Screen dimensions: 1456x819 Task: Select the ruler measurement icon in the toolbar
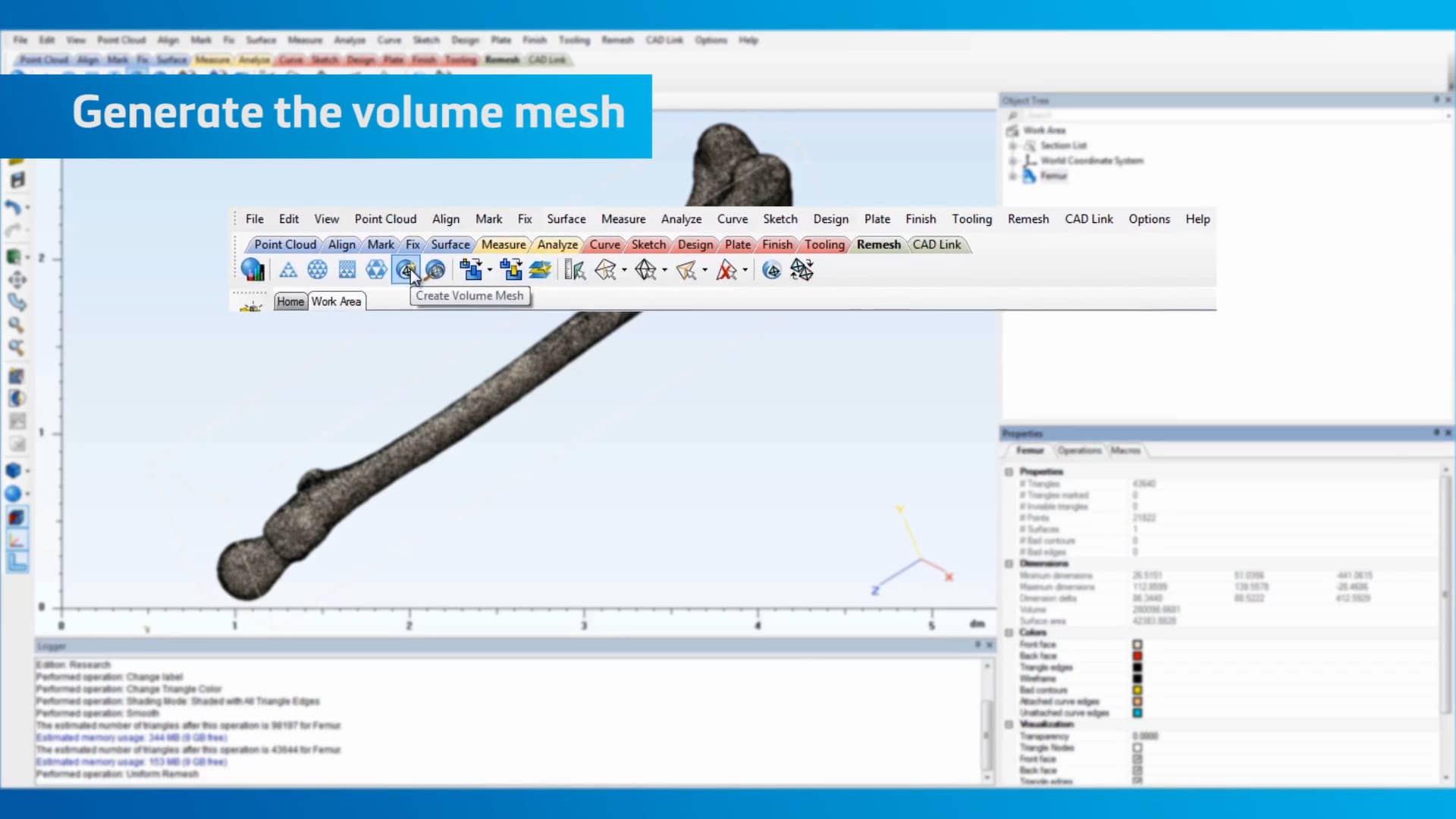[573, 269]
